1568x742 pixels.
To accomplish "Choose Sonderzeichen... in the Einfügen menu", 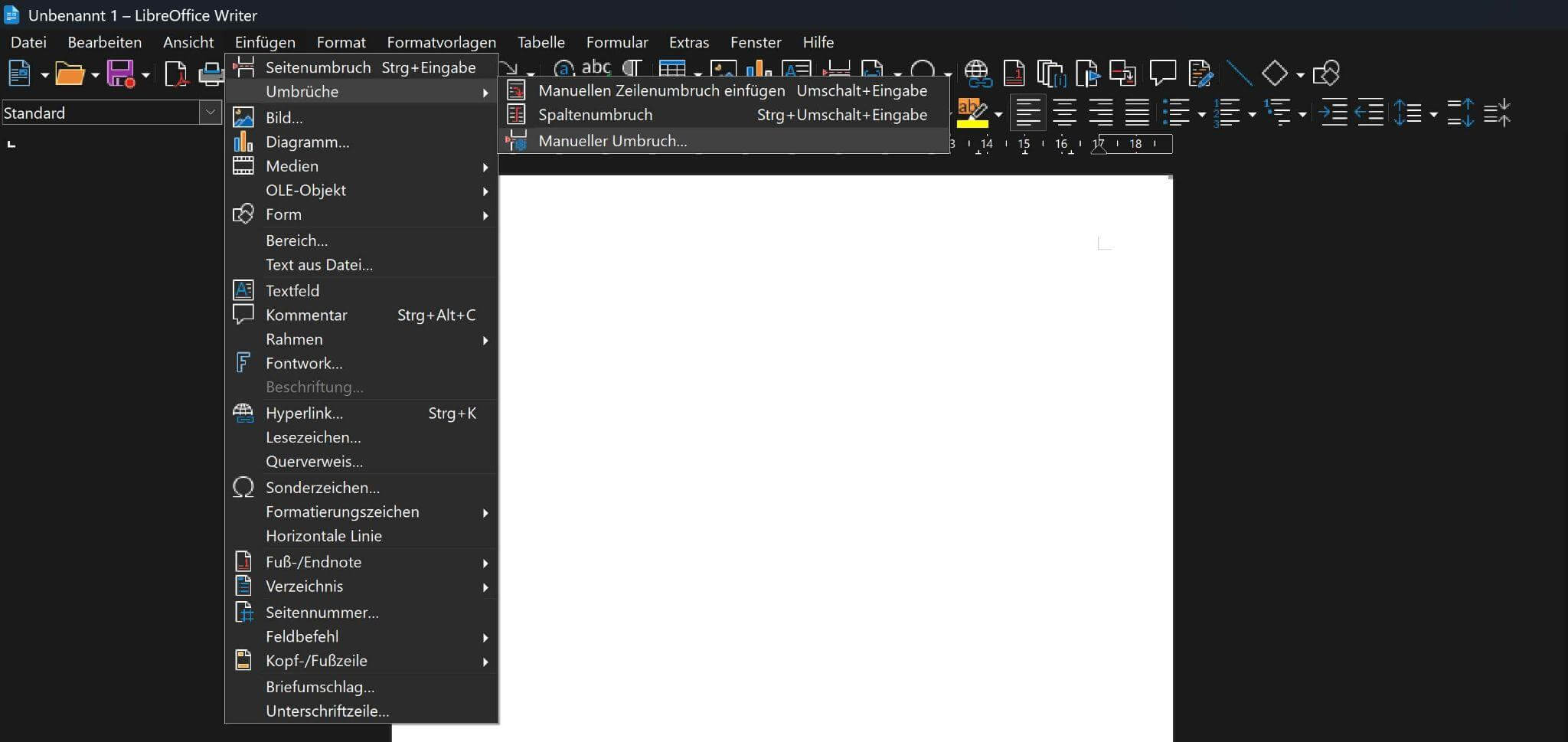I will point(322,488).
